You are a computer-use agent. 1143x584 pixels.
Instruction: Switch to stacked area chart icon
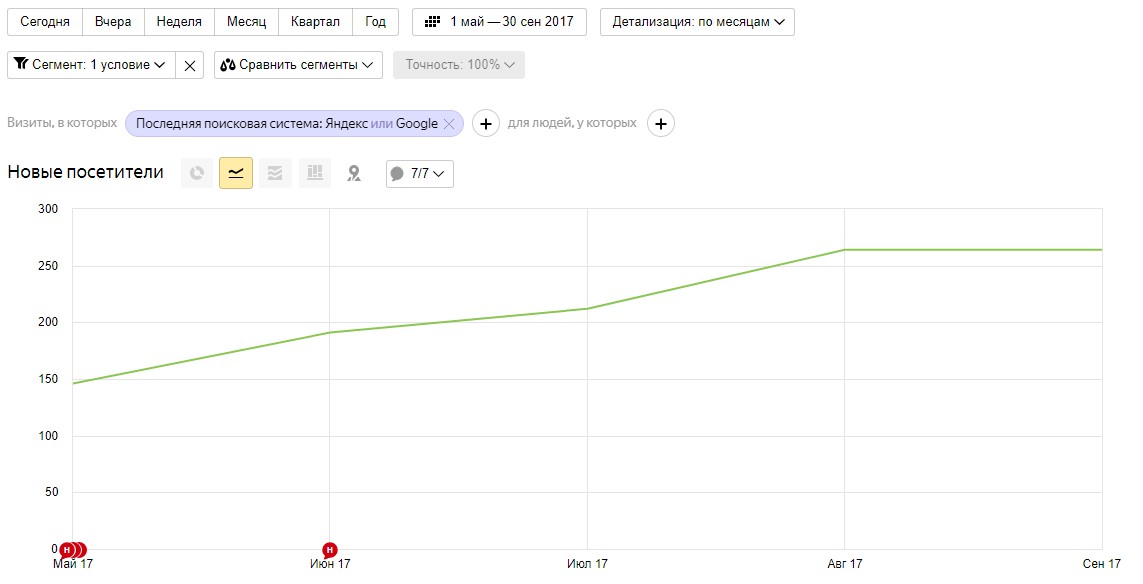[275, 174]
